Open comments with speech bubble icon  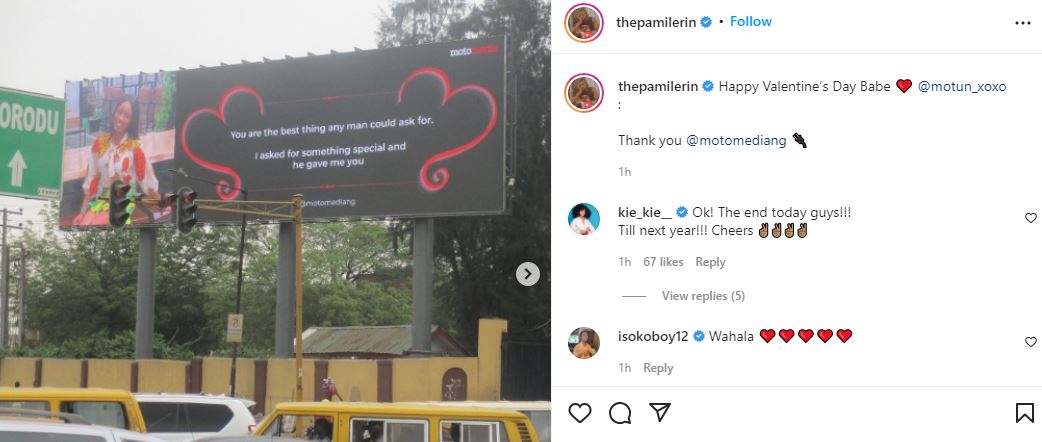coord(620,413)
